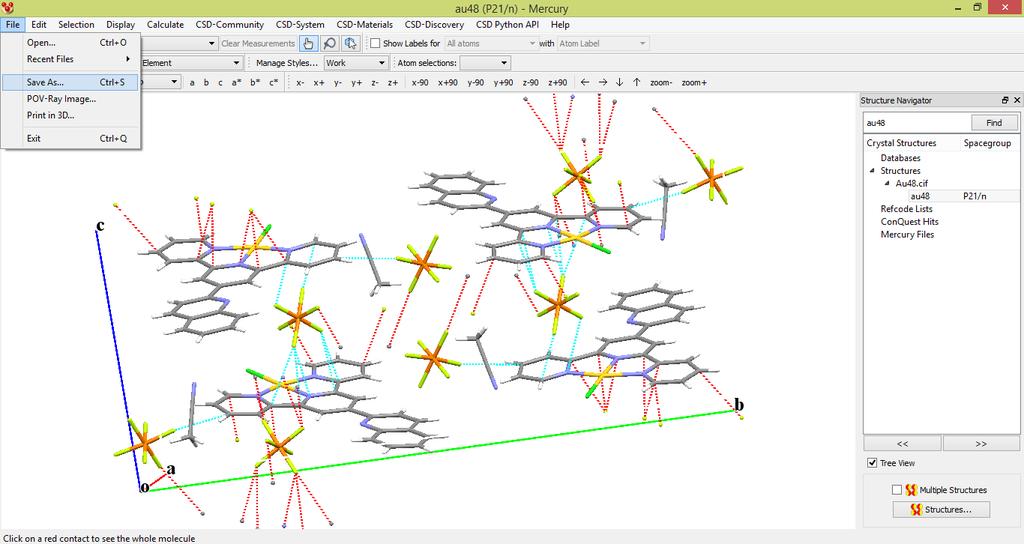The image size is (1024, 544).
Task: Click the structure search field containing au48
Action: tap(916, 122)
